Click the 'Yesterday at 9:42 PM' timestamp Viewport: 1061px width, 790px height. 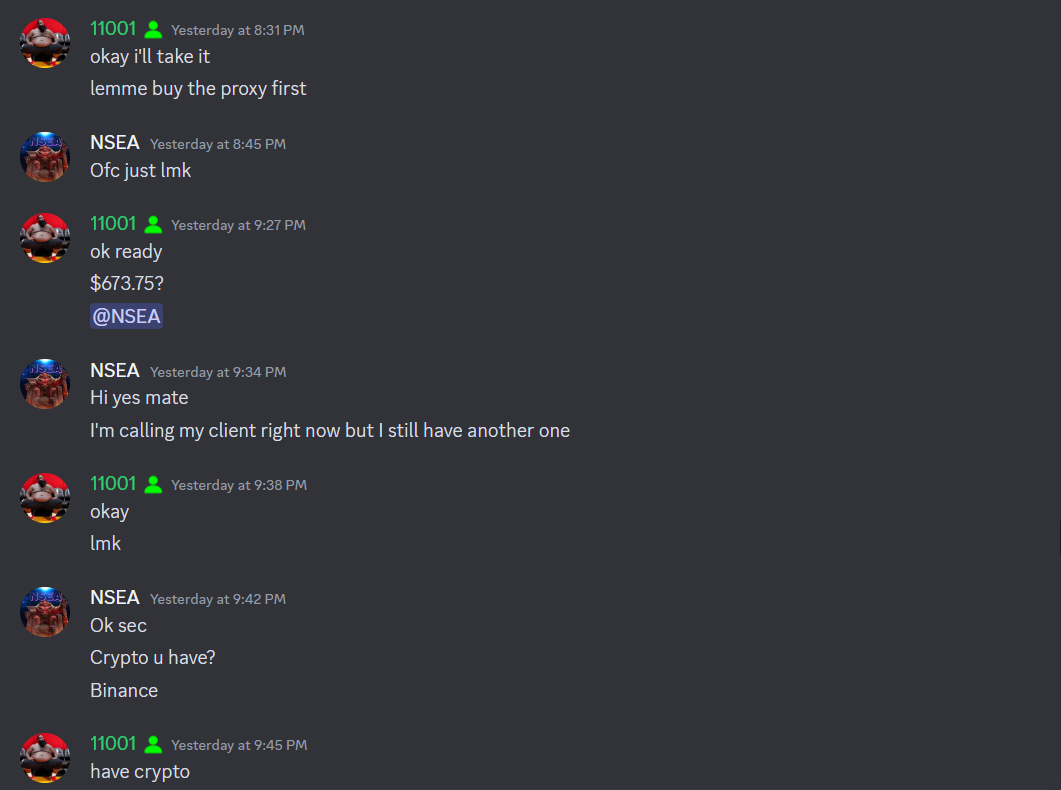(218, 599)
